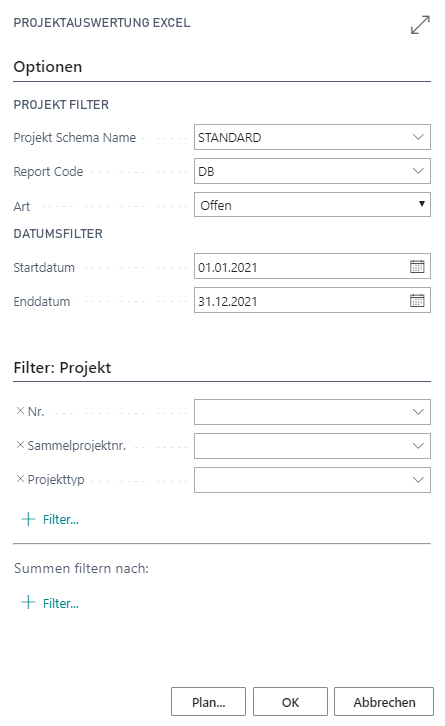
Task: Open the Art dropdown showing Offen
Action: 312,205
